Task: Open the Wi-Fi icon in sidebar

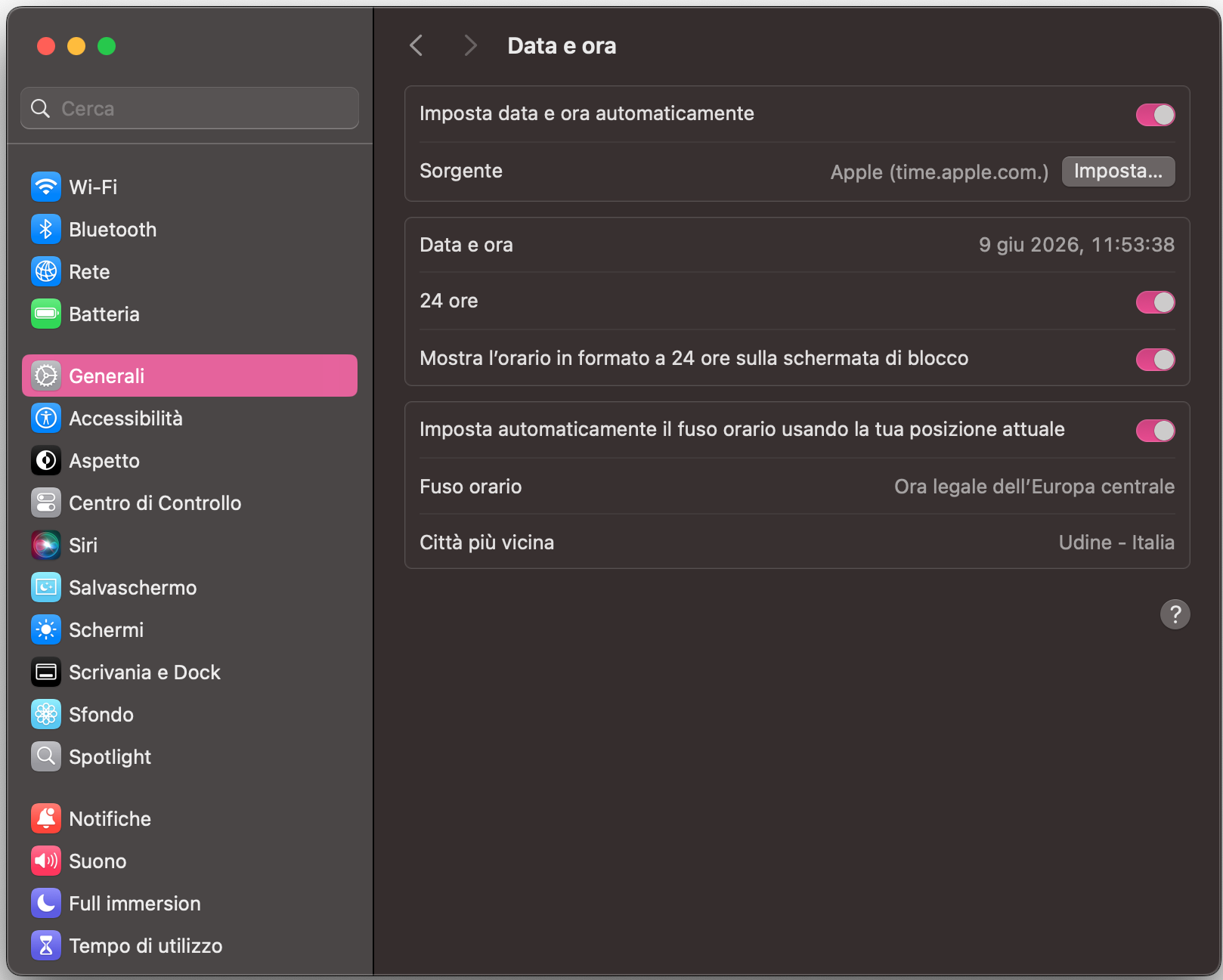Action: [x=46, y=187]
